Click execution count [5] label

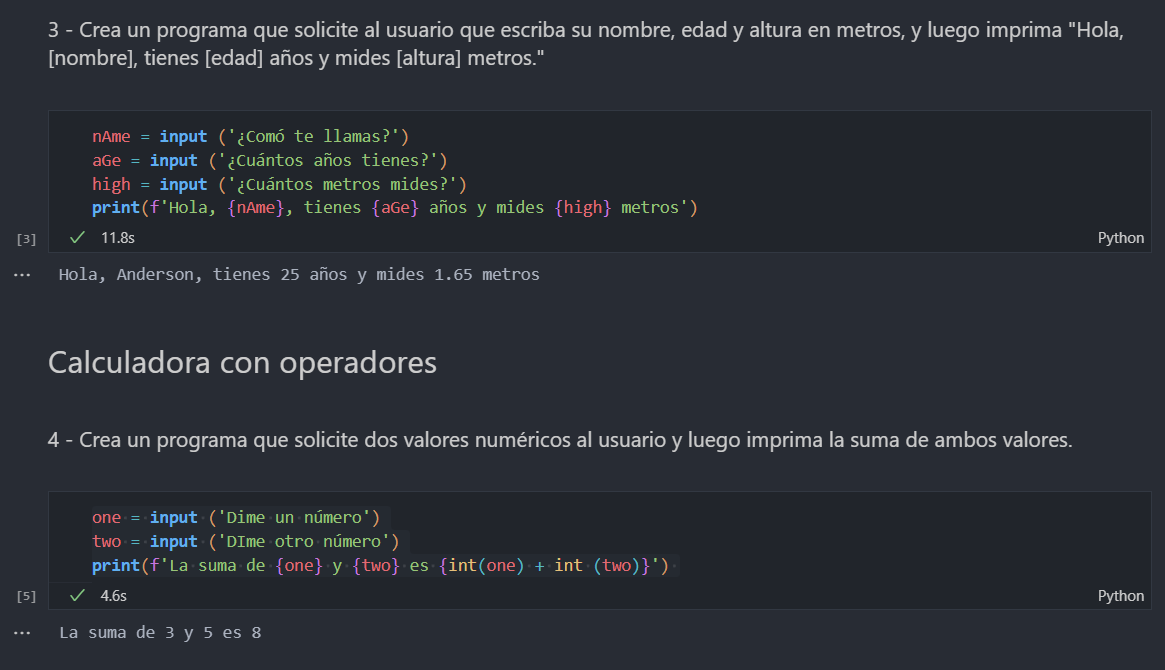tap(26, 596)
